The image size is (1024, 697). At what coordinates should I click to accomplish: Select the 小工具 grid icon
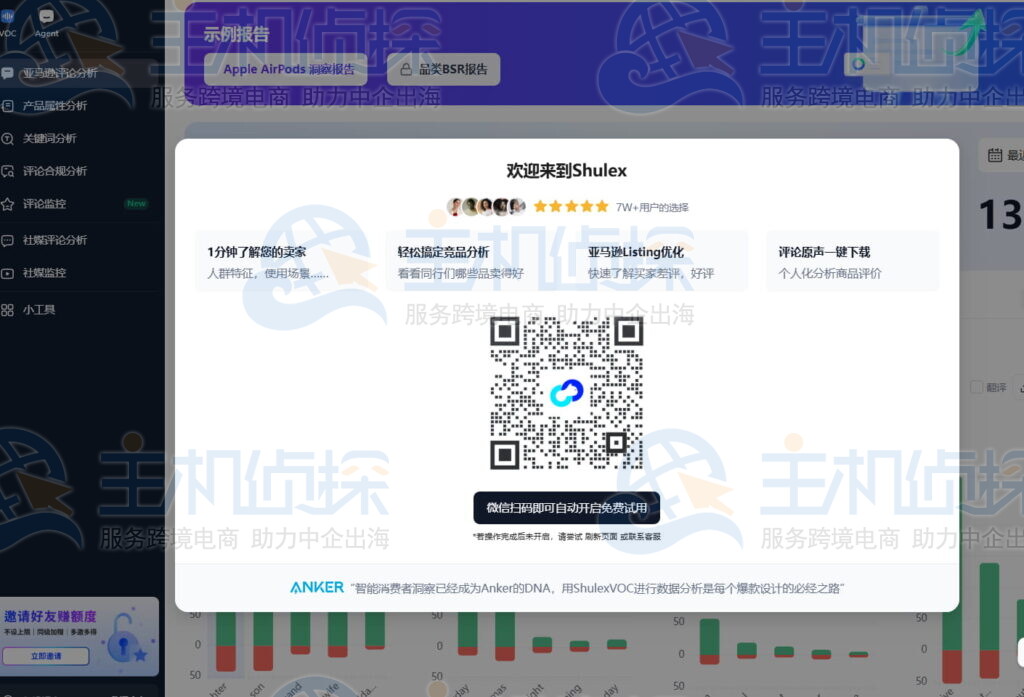[x=8, y=310]
